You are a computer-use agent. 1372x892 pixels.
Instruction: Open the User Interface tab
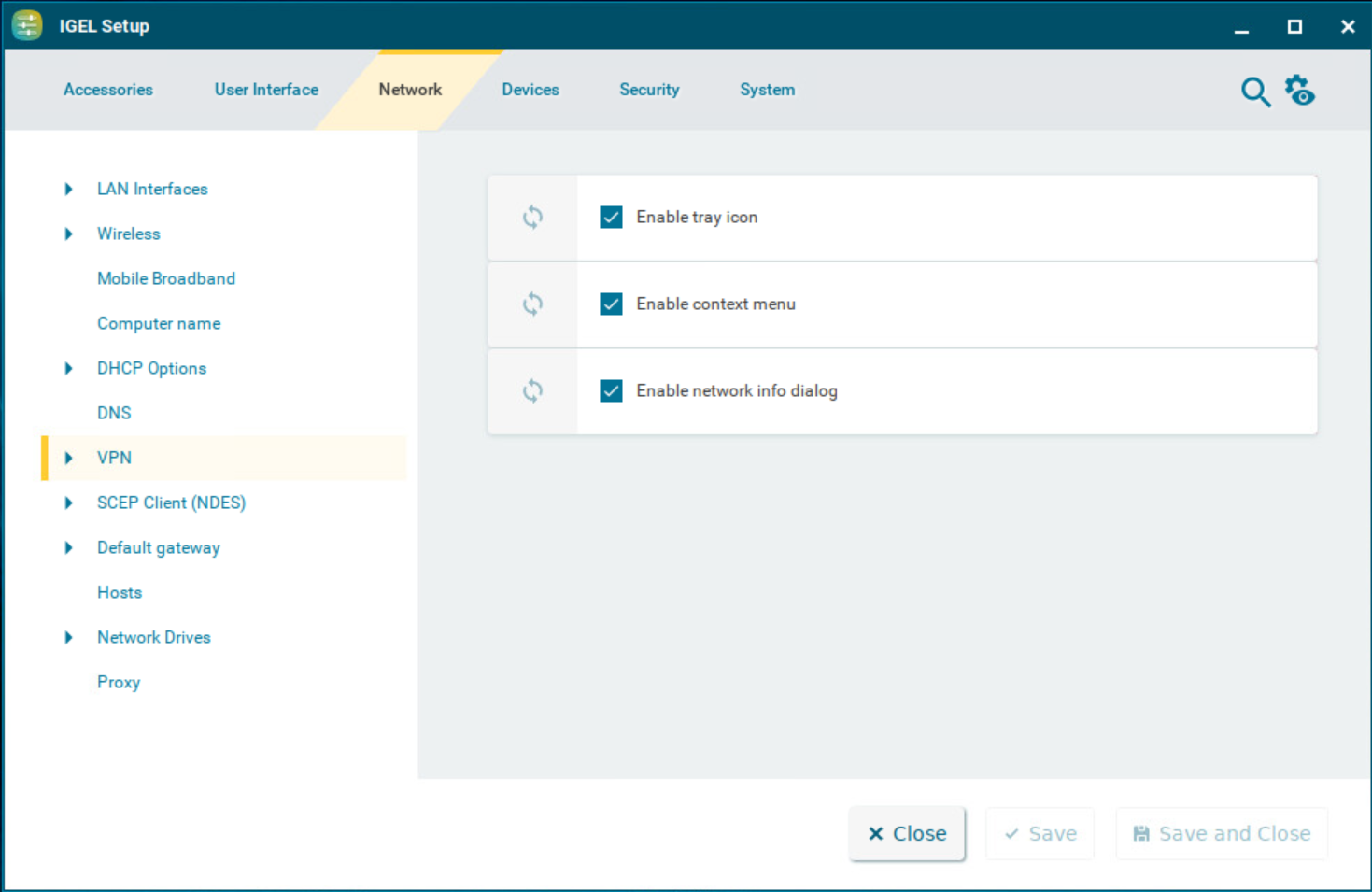266,90
